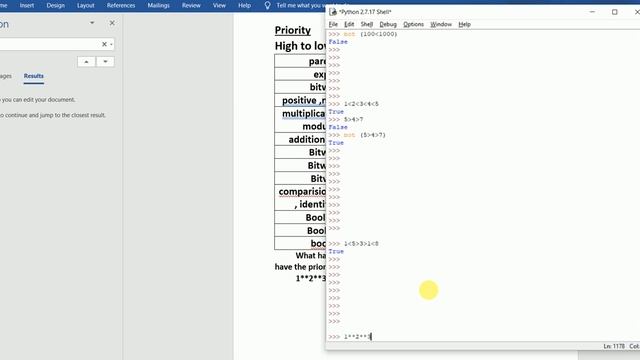This screenshot has height=360, width=640.
Task: Switch to the Pages tab in navigation
Action: [x=6, y=76]
